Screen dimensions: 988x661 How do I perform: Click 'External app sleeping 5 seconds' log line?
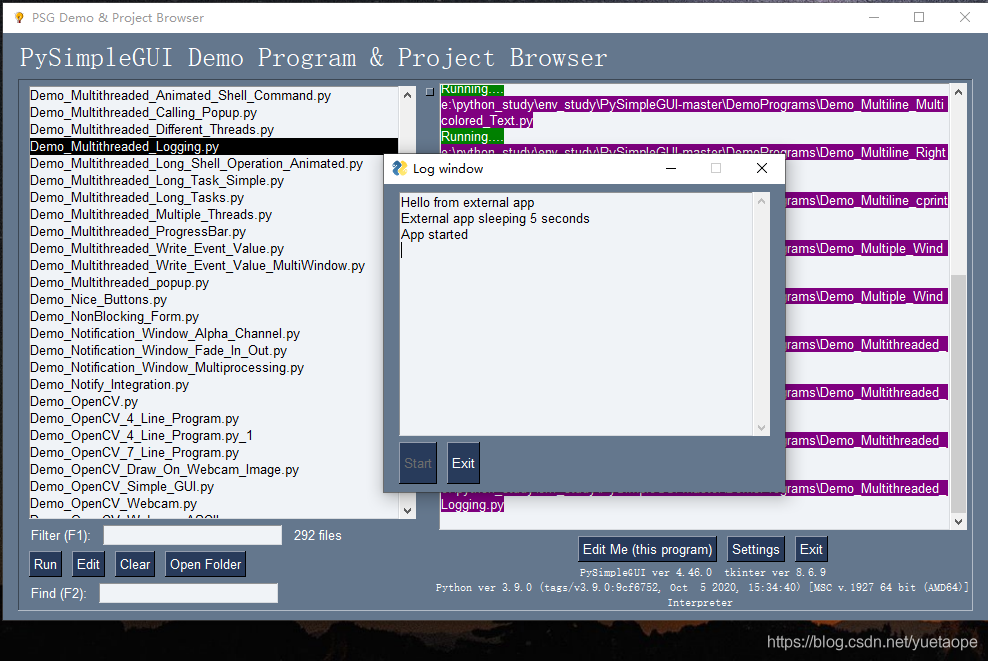[495, 219]
